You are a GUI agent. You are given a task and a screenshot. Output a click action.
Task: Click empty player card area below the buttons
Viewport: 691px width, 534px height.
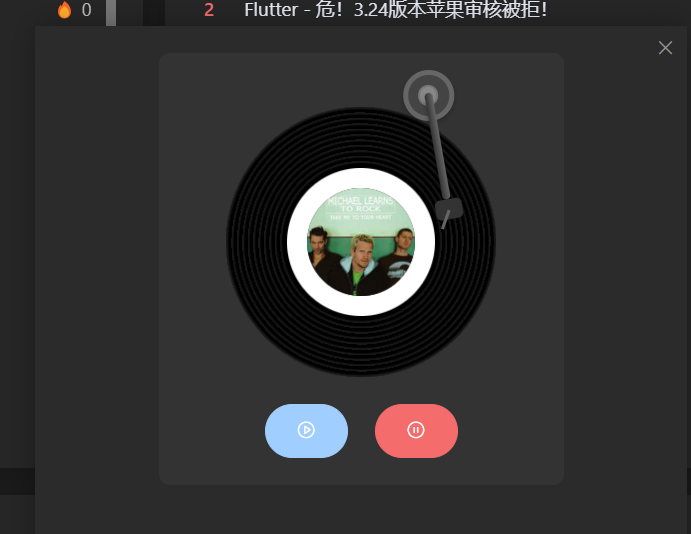point(361,471)
